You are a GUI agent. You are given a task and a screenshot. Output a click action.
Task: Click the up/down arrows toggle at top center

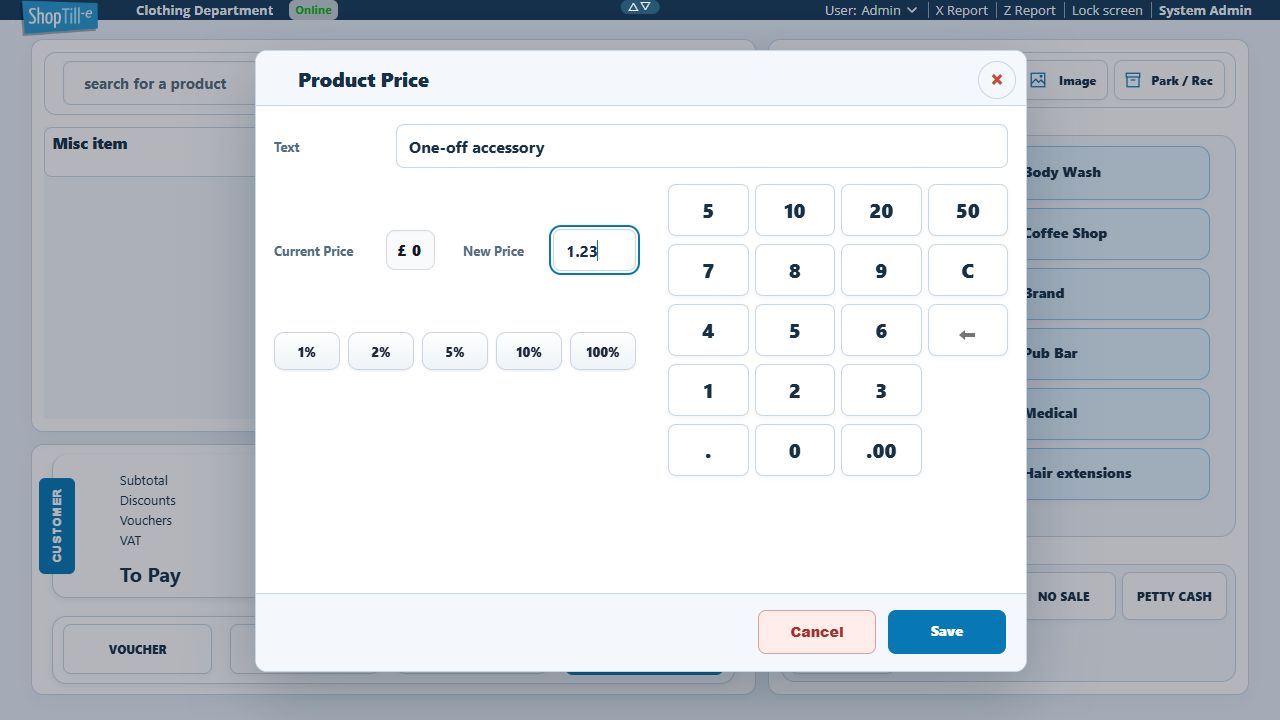[640, 7]
